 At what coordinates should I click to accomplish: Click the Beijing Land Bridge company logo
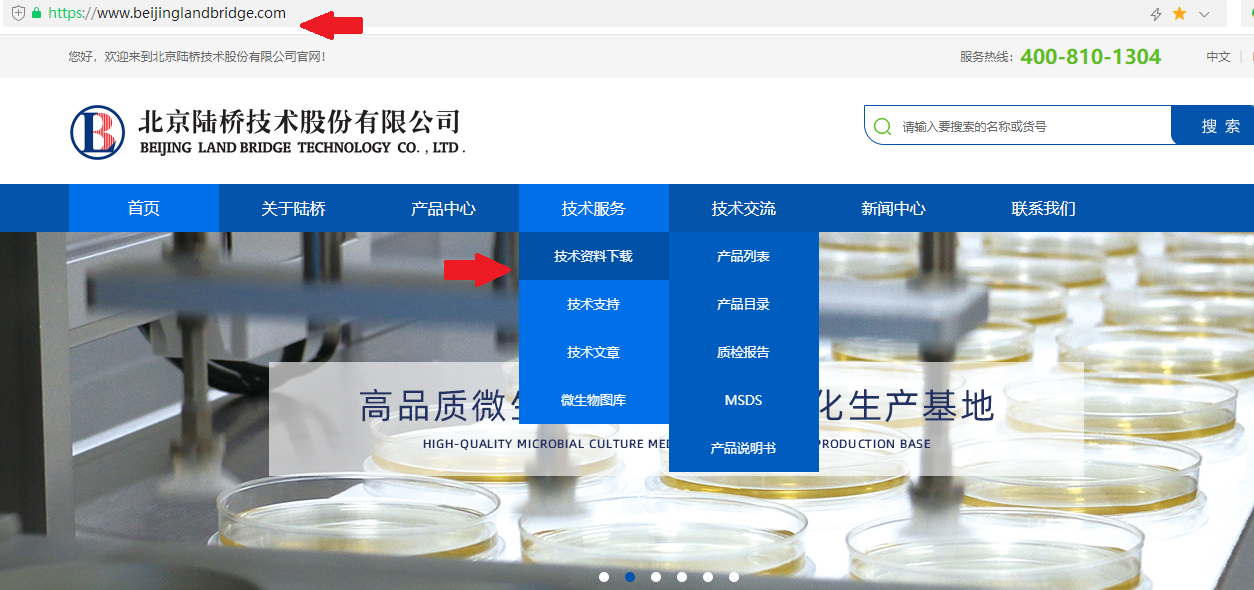click(97, 131)
